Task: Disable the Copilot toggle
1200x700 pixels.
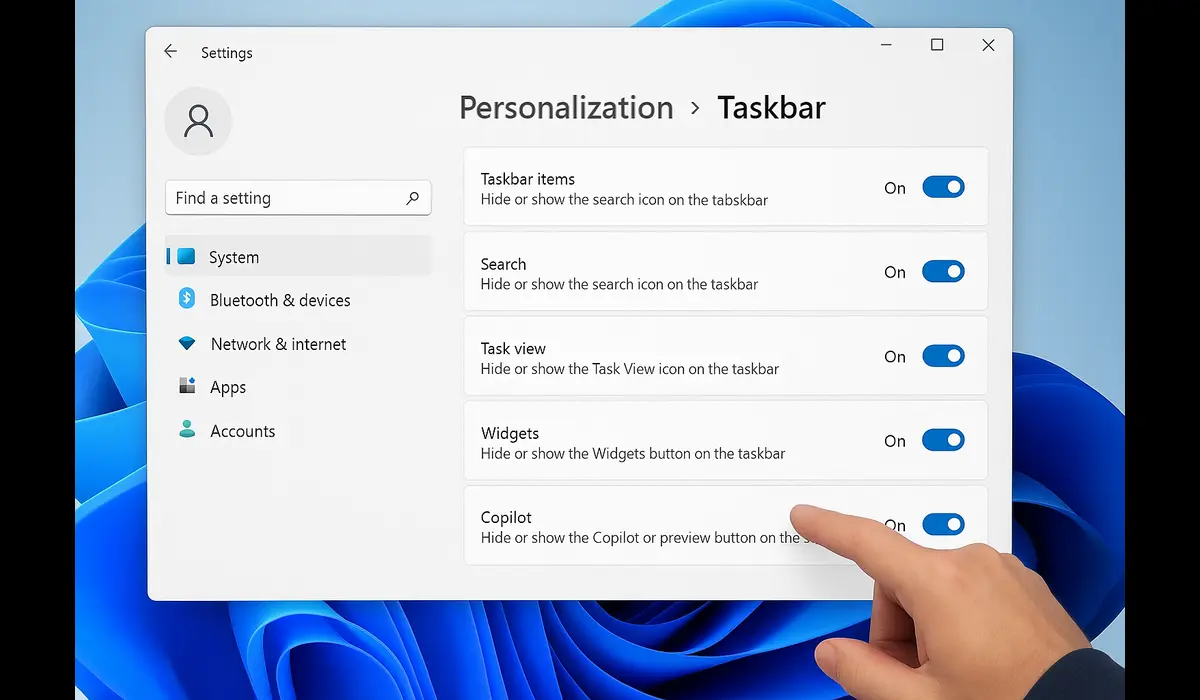Action: (943, 524)
